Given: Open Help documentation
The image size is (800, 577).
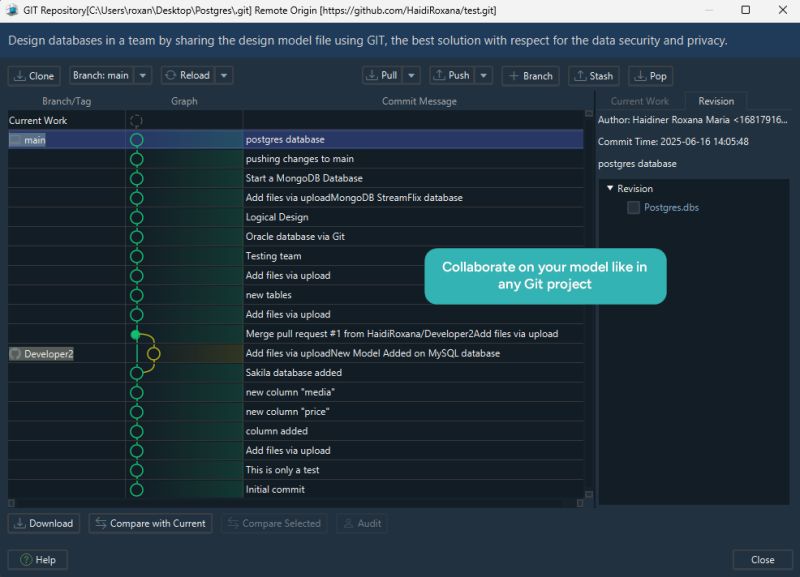Looking at the screenshot, I should coord(36,559).
